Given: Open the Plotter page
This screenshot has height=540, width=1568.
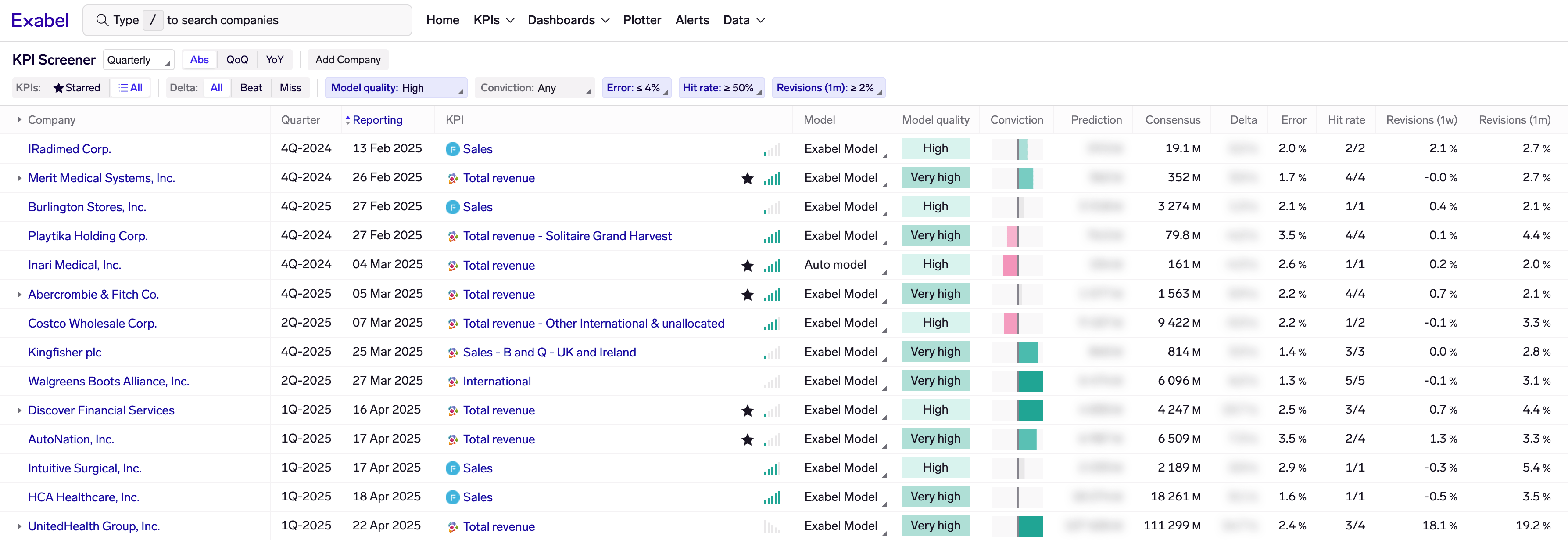Looking at the screenshot, I should click(x=641, y=20).
